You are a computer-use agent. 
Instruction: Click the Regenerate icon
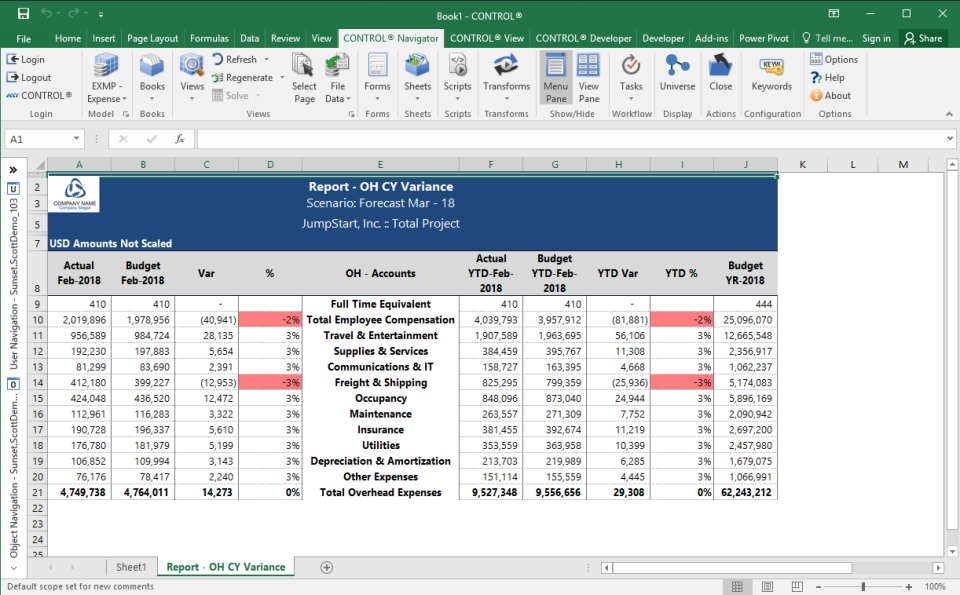[218, 78]
